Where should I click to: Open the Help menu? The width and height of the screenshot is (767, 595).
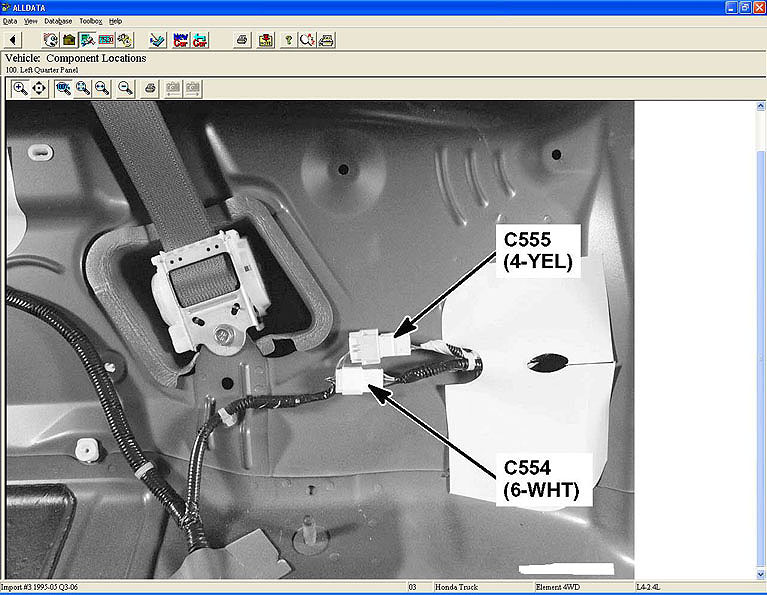tap(115, 20)
